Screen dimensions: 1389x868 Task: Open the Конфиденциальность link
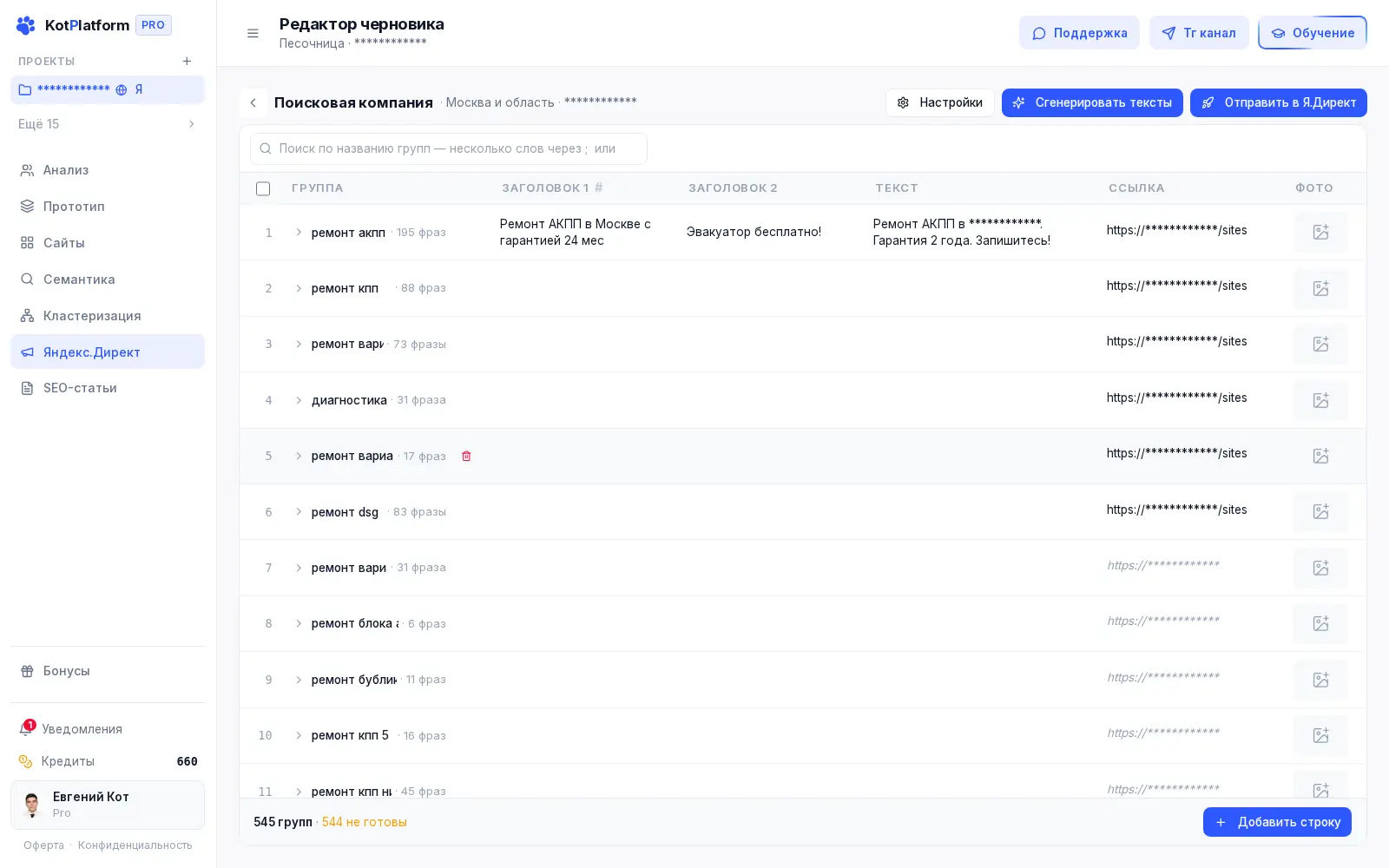(135, 845)
